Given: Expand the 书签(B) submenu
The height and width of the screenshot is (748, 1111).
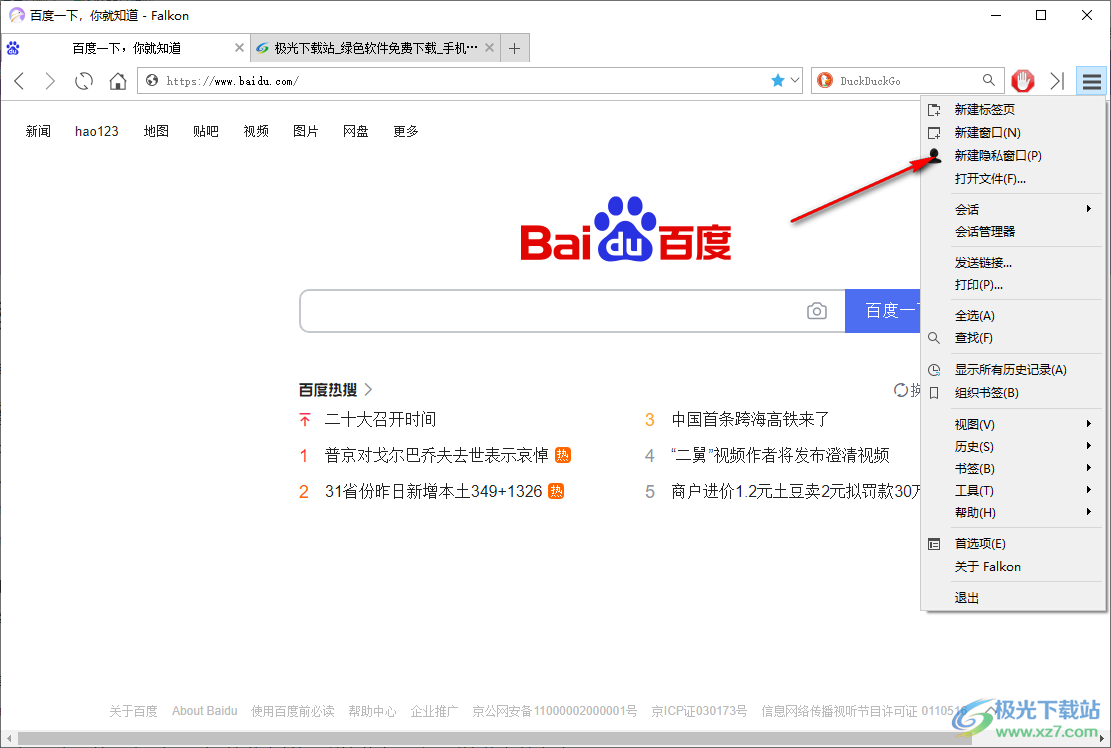Looking at the screenshot, I should [x=1013, y=468].
